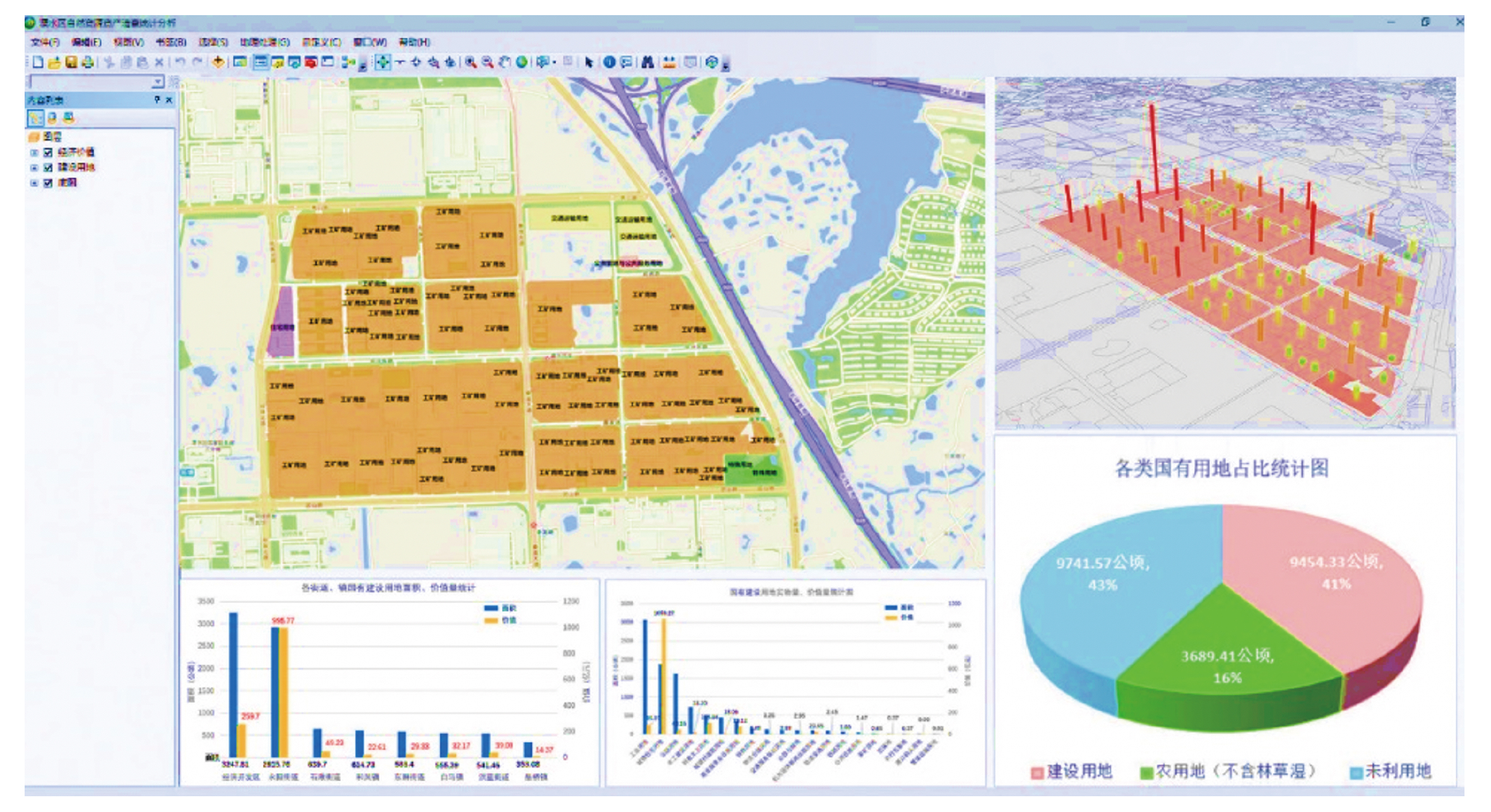
Task: Choose the Identify info tool icon
Action: (609, 62)
